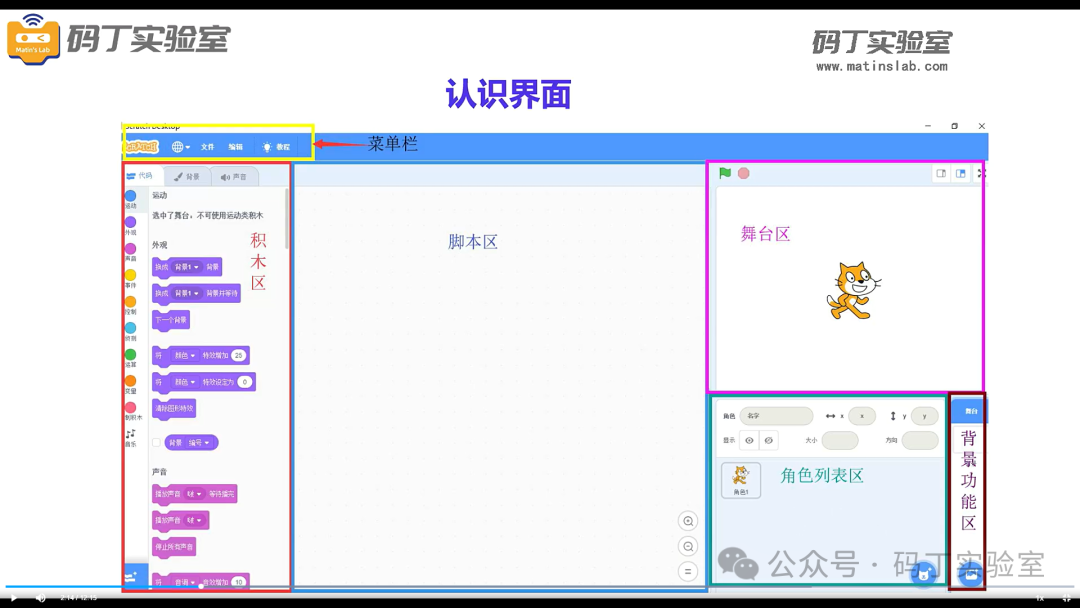Click the add new sprite cat icon
Screen dimensions: 1080x608
tap(923, 575)
